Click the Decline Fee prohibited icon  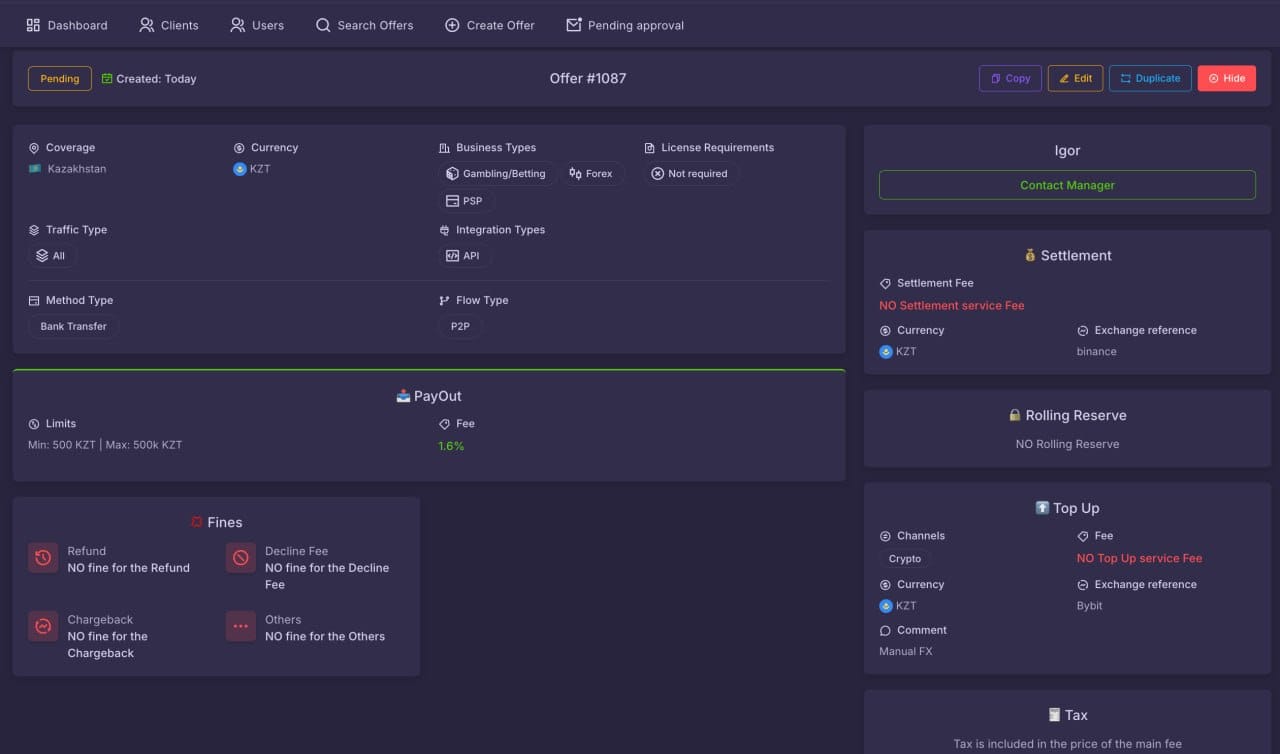click(241, 558)
